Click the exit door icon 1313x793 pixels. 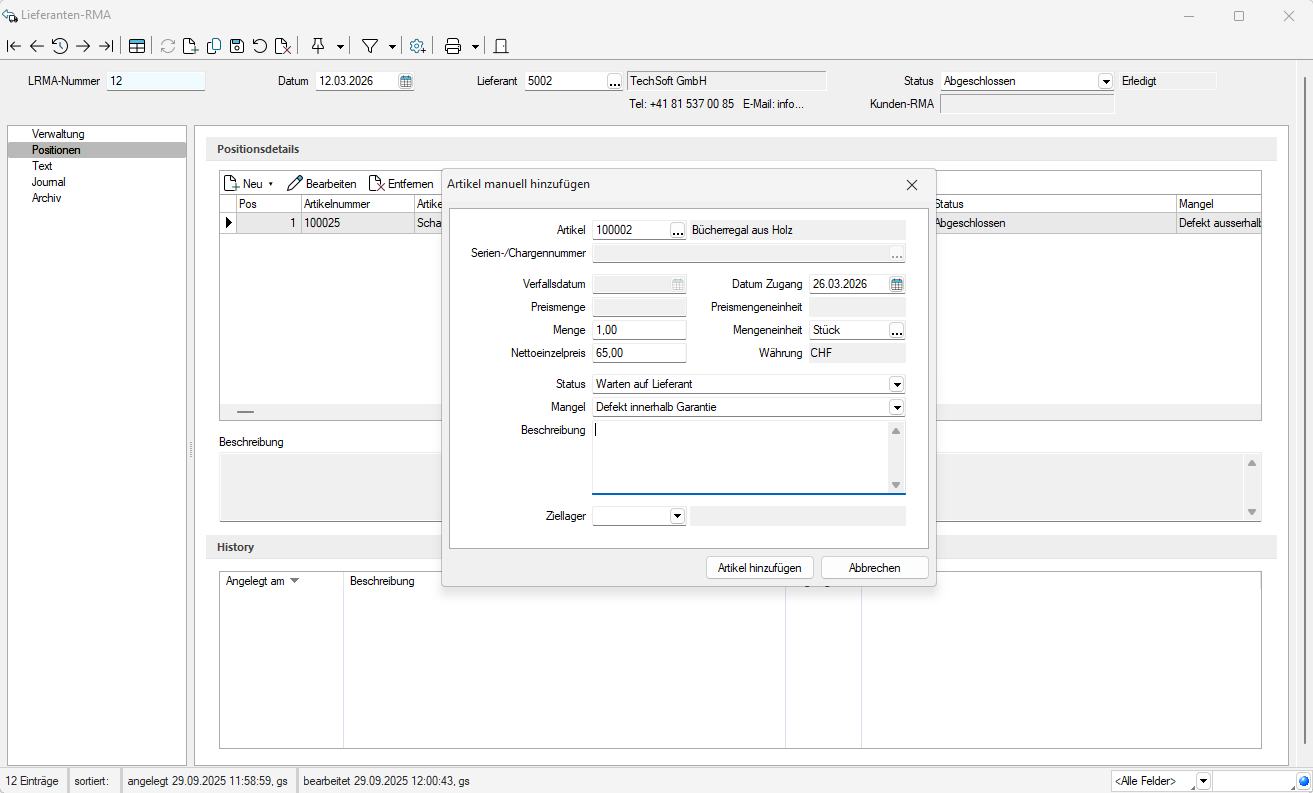pos(502,46)
